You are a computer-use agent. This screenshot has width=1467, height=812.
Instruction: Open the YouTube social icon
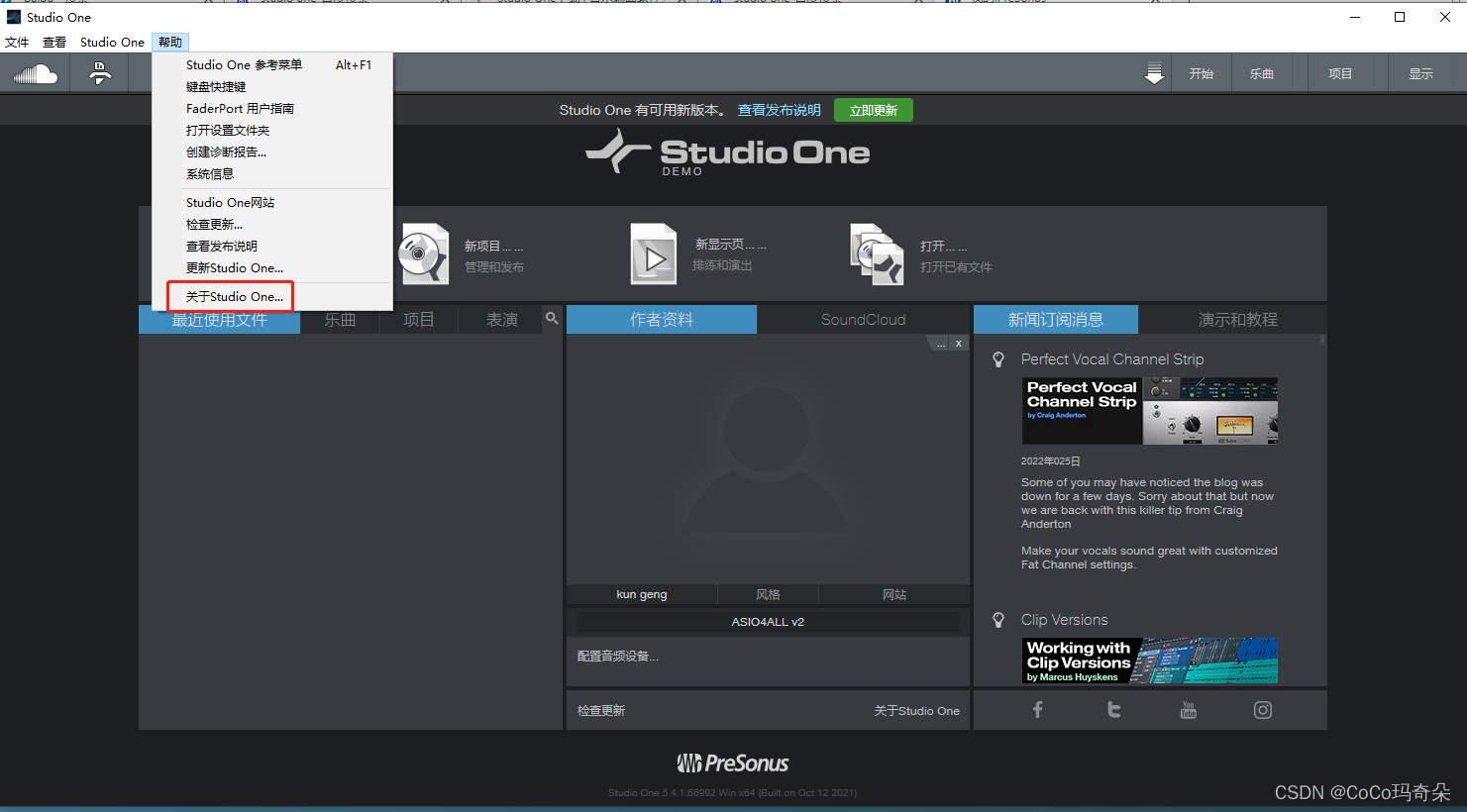[x=1189, y=709]
